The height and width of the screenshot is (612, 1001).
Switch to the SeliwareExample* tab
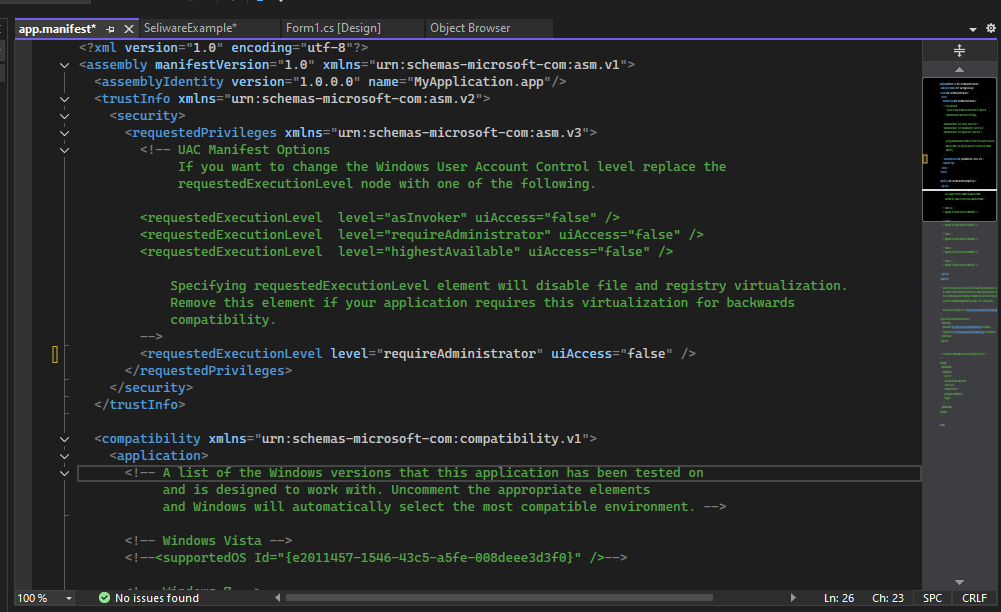(x=190, y=28)
